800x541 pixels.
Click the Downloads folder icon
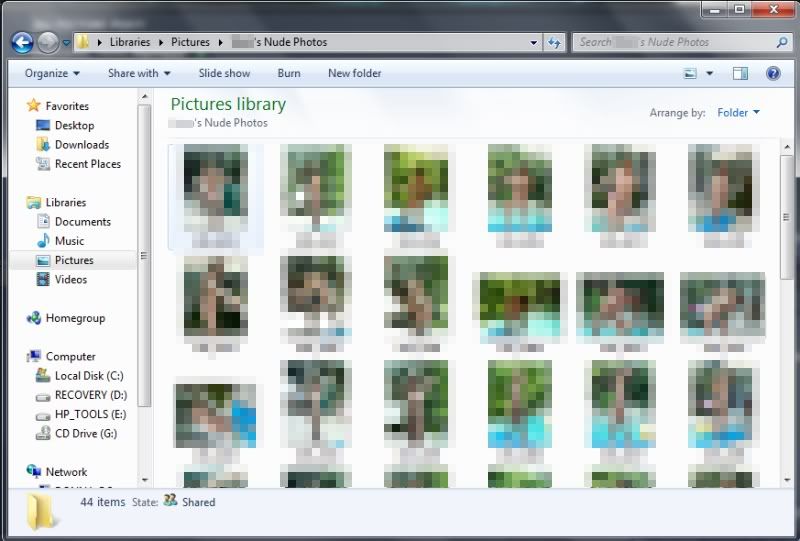click(43, 144)
